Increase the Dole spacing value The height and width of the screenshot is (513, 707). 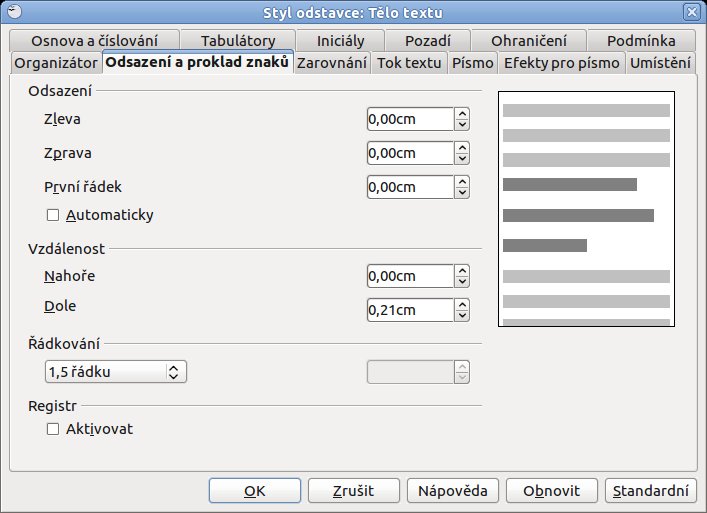462,304
